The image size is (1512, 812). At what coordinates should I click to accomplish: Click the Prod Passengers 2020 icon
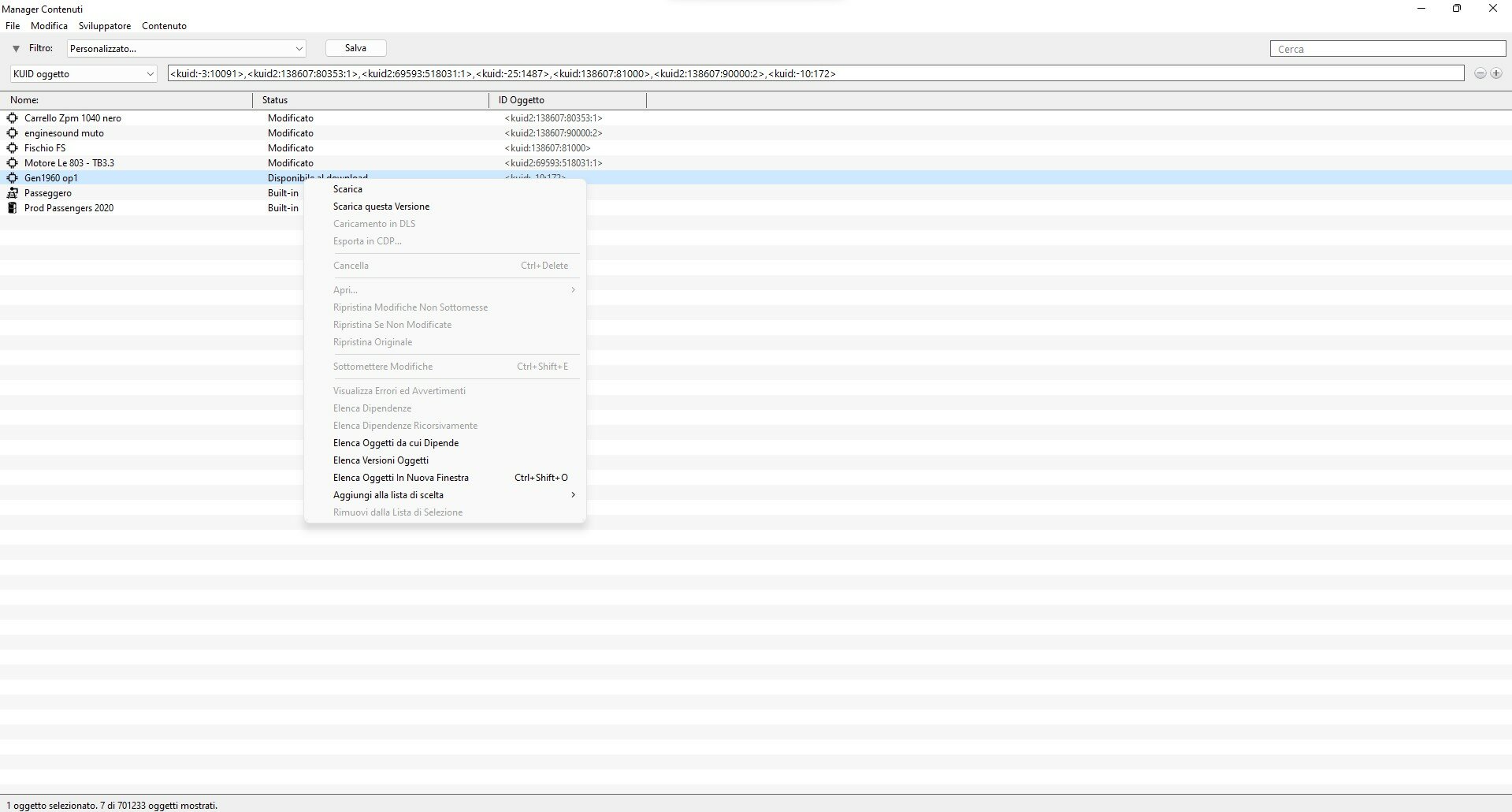12,208
